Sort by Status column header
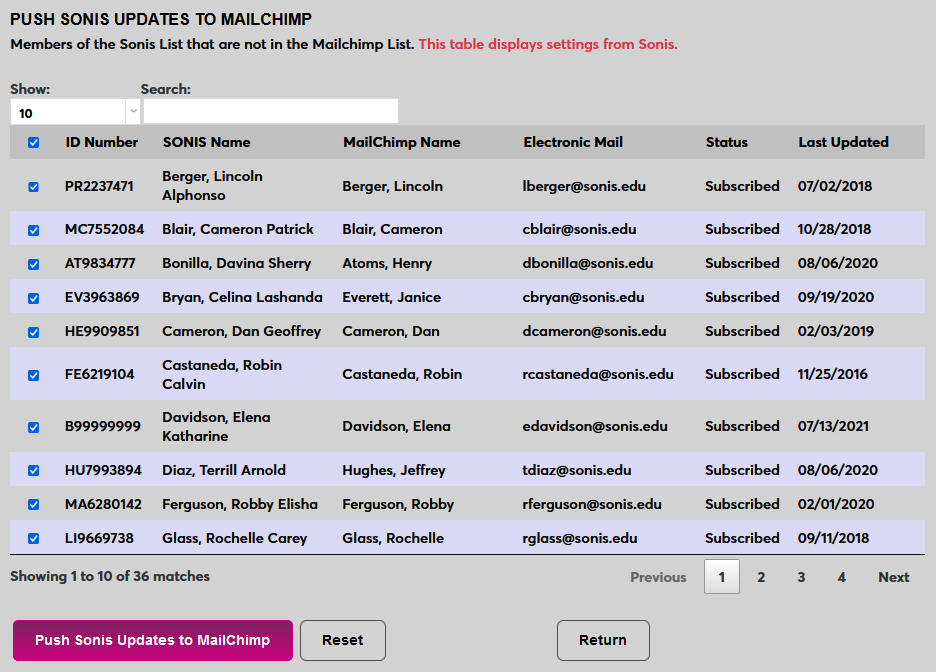This screenshot has height=672, width=936. [x=726, y=142]
